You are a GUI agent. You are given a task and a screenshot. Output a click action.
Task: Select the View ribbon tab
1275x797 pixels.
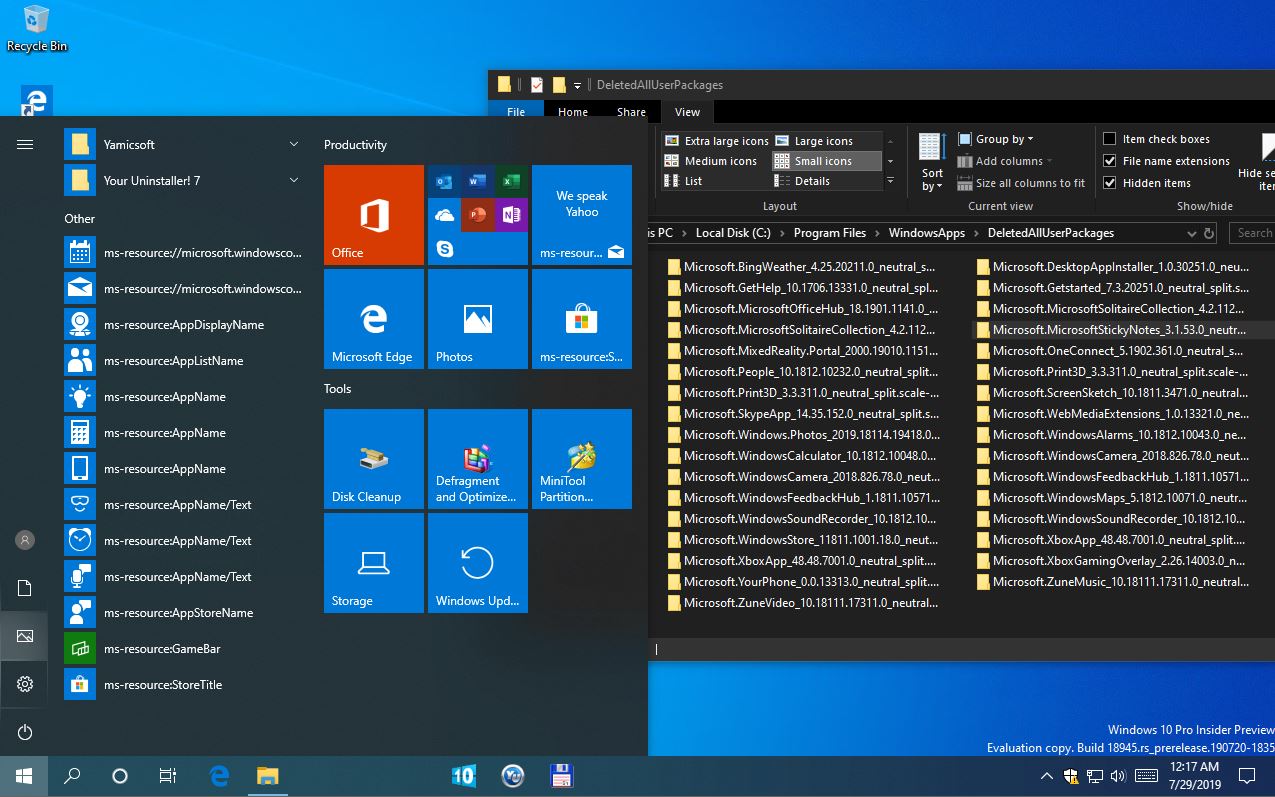[x=688, y=112]
